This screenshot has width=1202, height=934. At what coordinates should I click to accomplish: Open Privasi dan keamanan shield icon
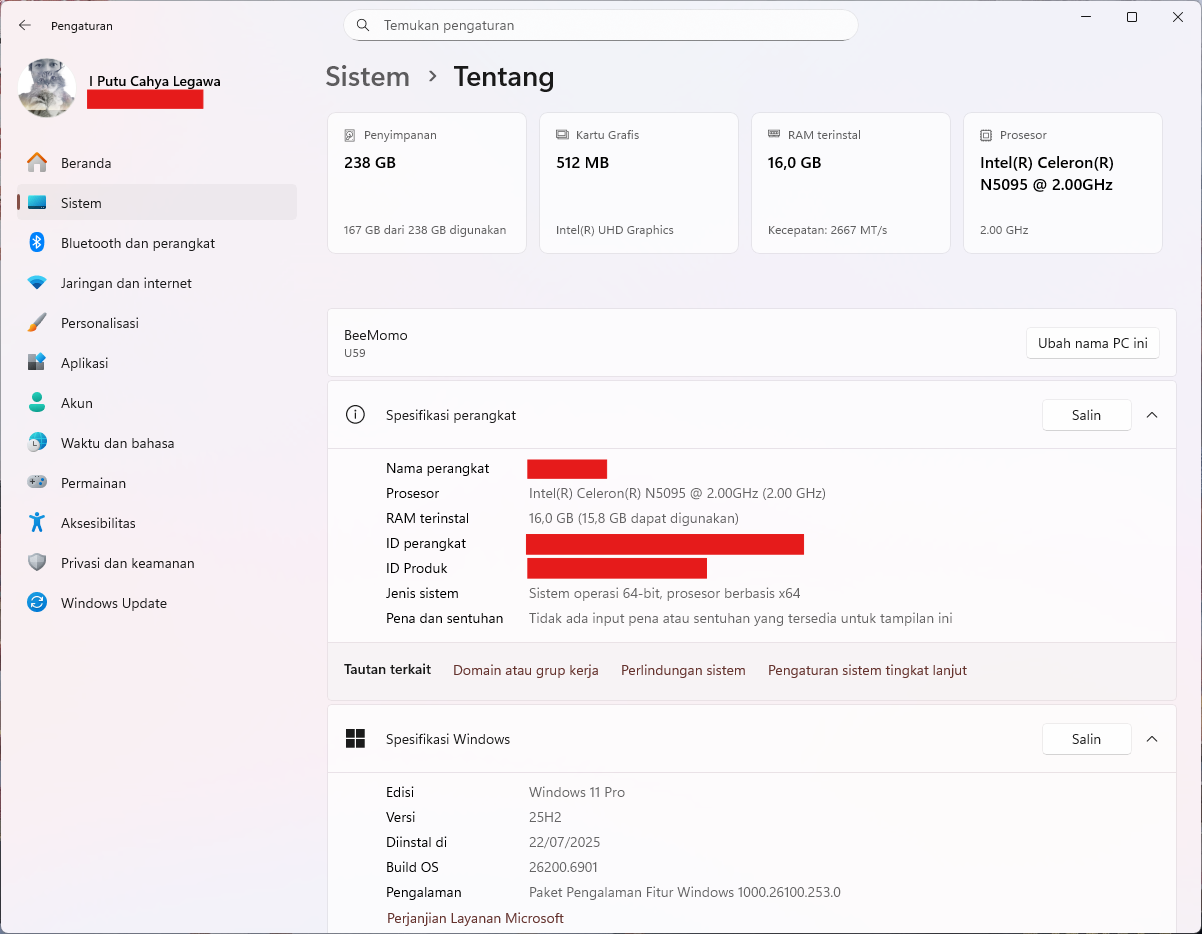37,563
